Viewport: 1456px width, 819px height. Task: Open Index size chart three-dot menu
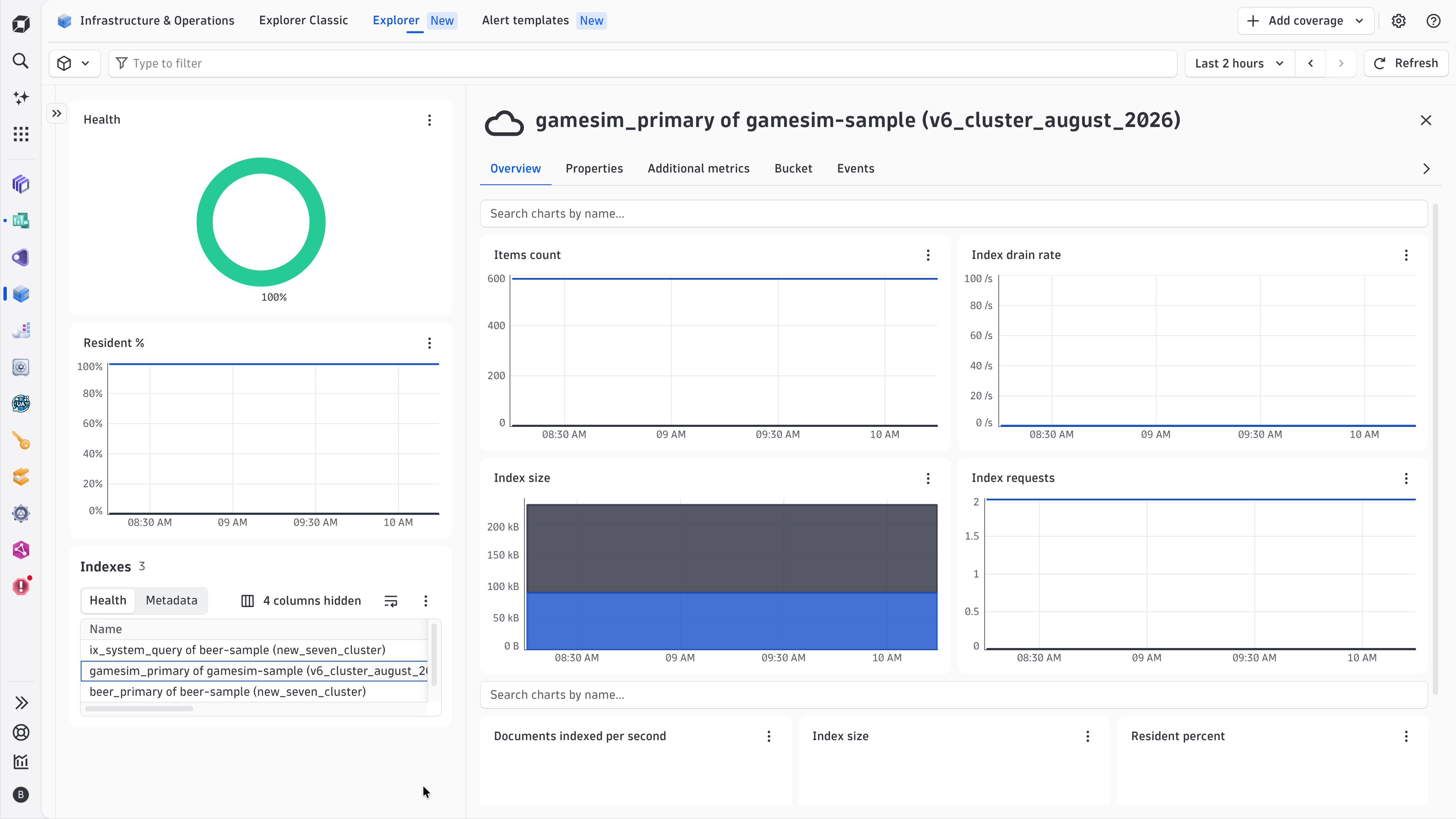pos(928,479)
